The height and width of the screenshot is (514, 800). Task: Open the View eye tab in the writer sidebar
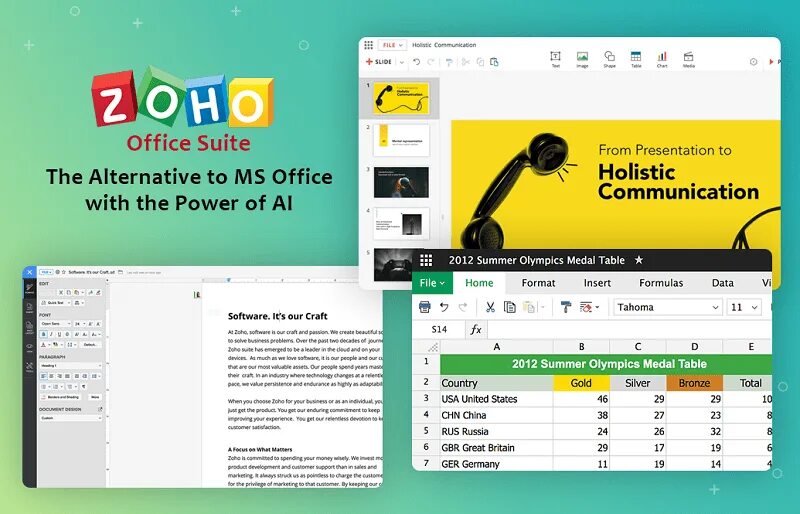[x=30, y=347]
